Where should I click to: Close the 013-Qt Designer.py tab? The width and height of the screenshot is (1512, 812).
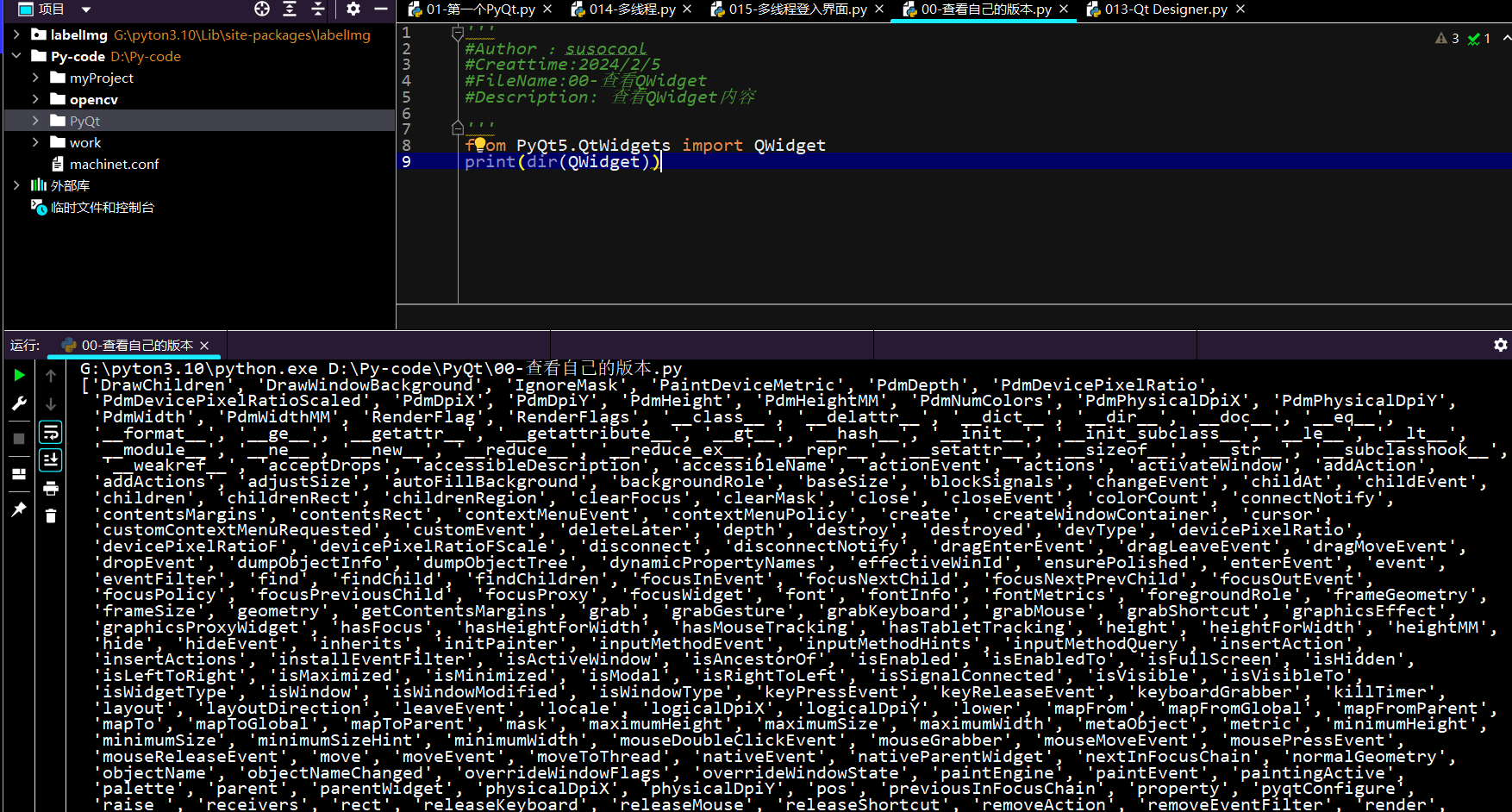[x=1240, y=9]
